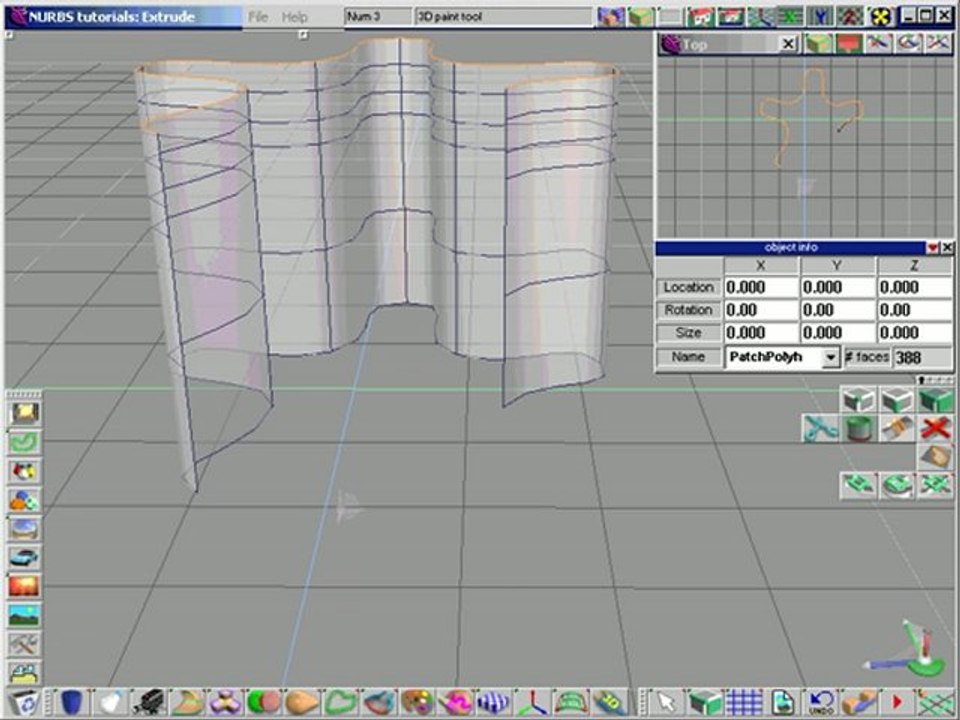This screenshot has height=720, width=960.
Task: Click the Rotation label button
Action: 689,310
